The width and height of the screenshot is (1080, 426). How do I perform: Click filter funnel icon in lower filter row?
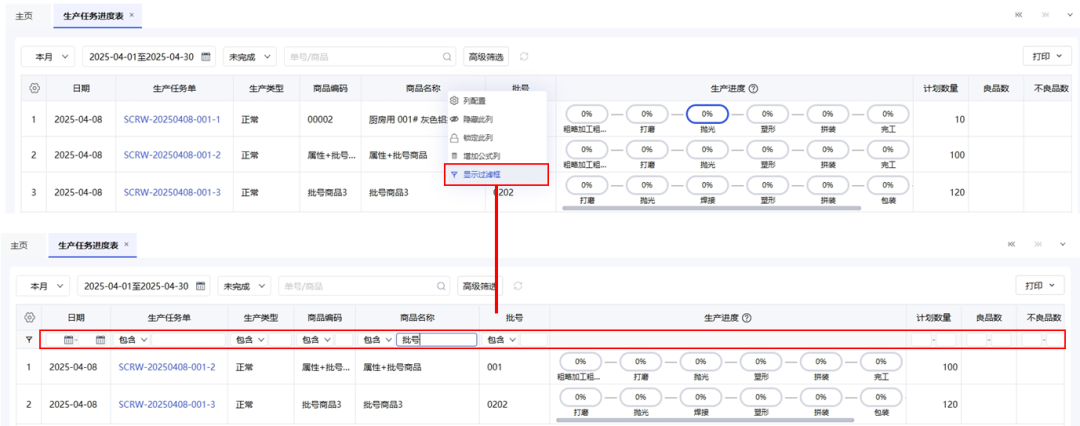click(x=29, y=339)
